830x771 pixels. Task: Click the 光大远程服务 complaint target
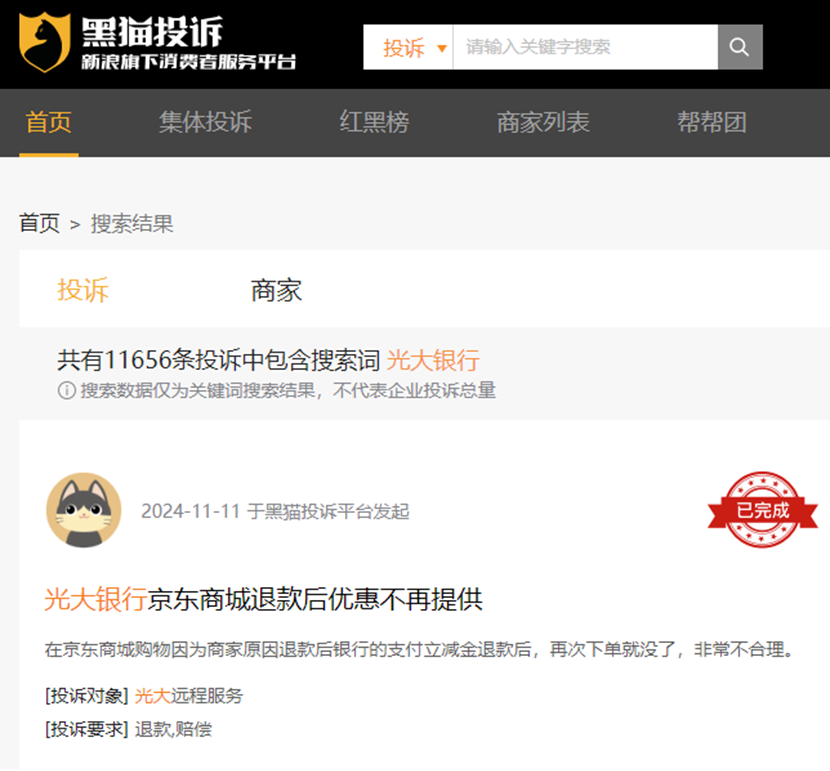click(x=189, y=696)
